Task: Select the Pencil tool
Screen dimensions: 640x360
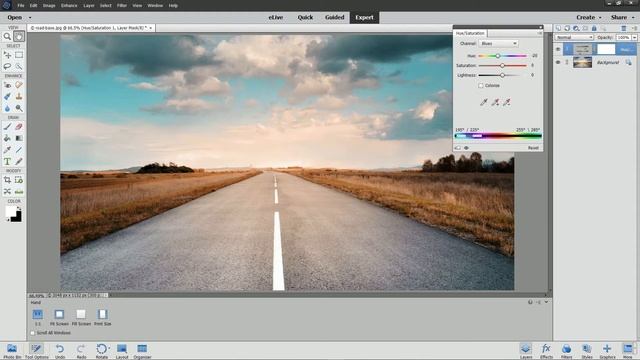Action: [19, 162]
